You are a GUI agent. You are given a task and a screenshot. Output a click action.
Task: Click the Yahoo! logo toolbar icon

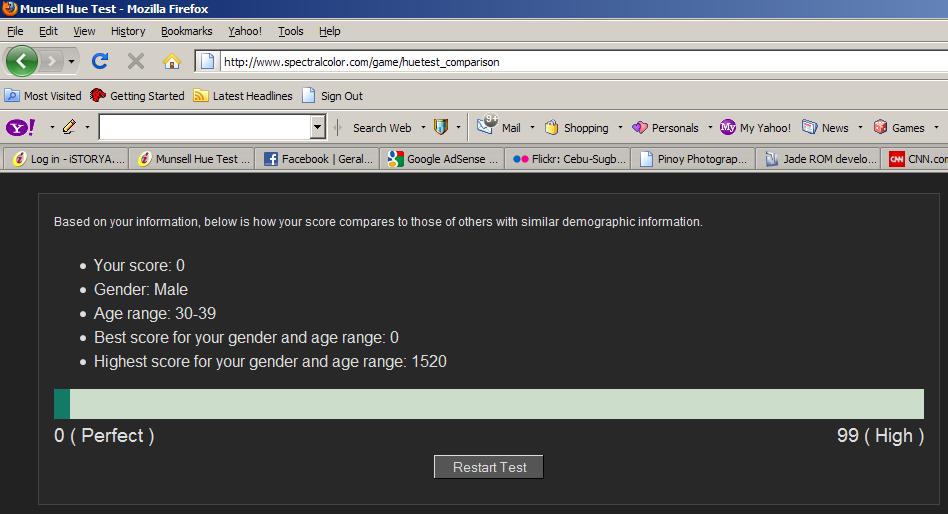pyautogui.click(x=21, y=127)
